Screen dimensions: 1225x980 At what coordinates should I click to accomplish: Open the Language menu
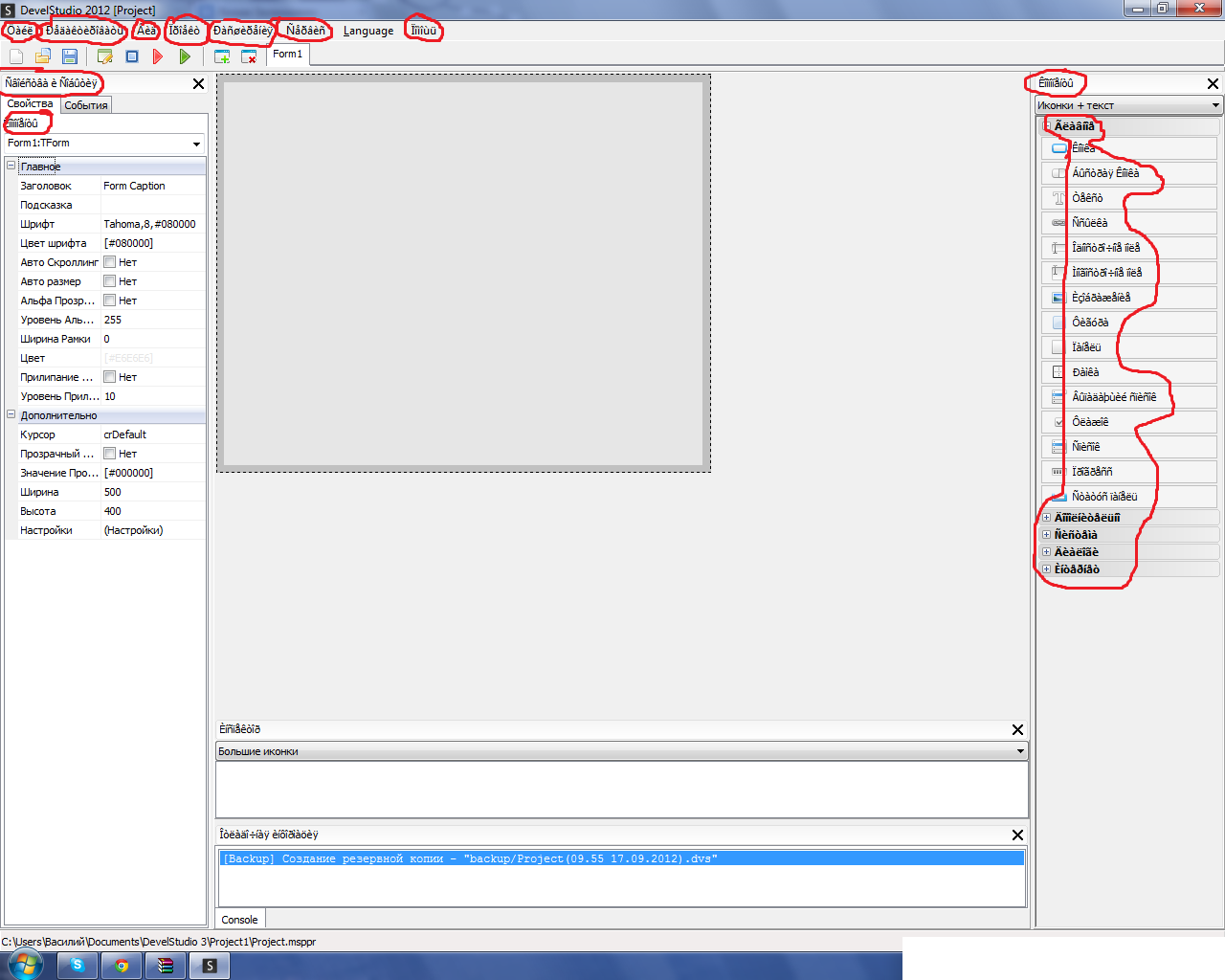[x=368, y=31]
